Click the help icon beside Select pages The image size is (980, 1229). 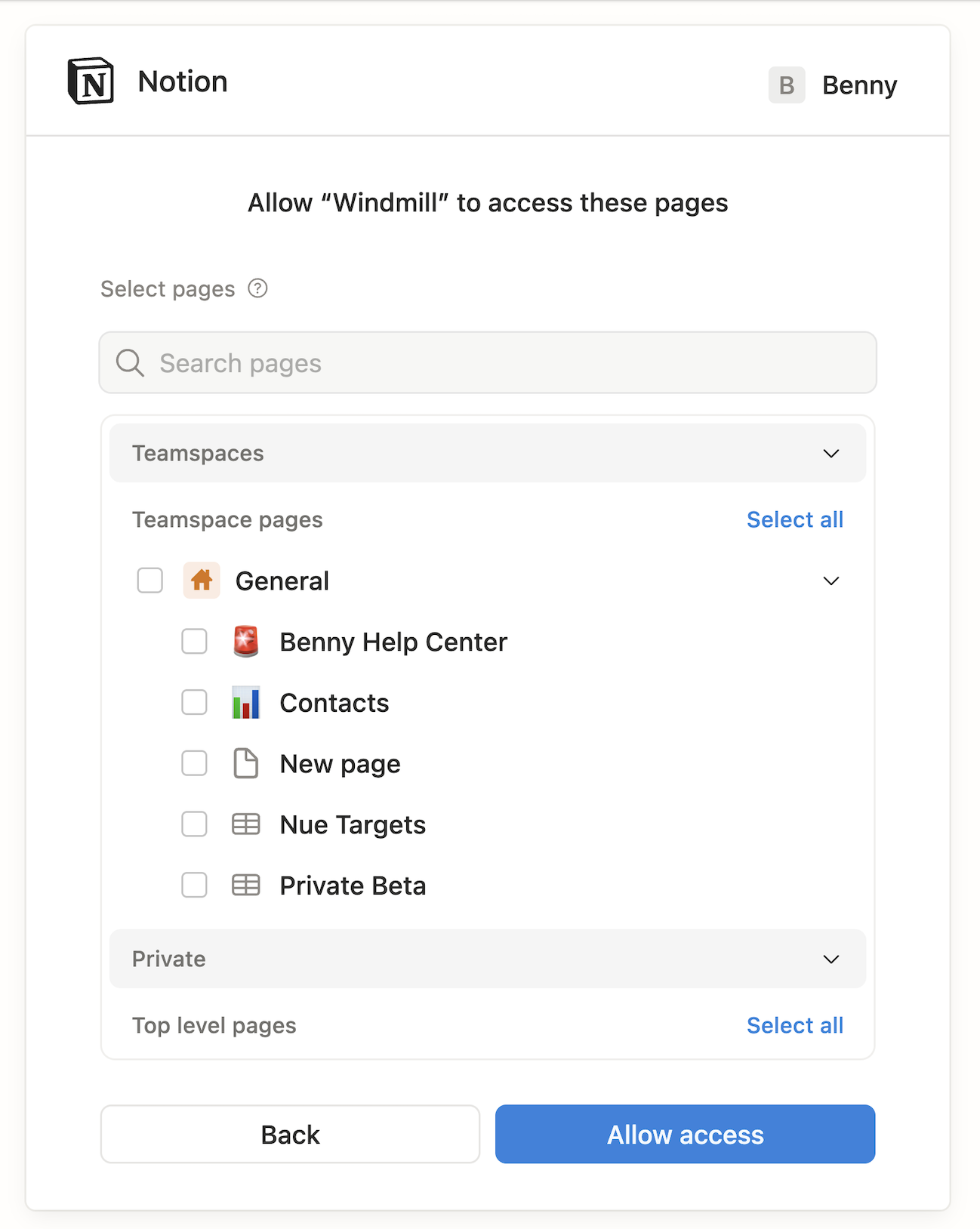click(257, 288)
